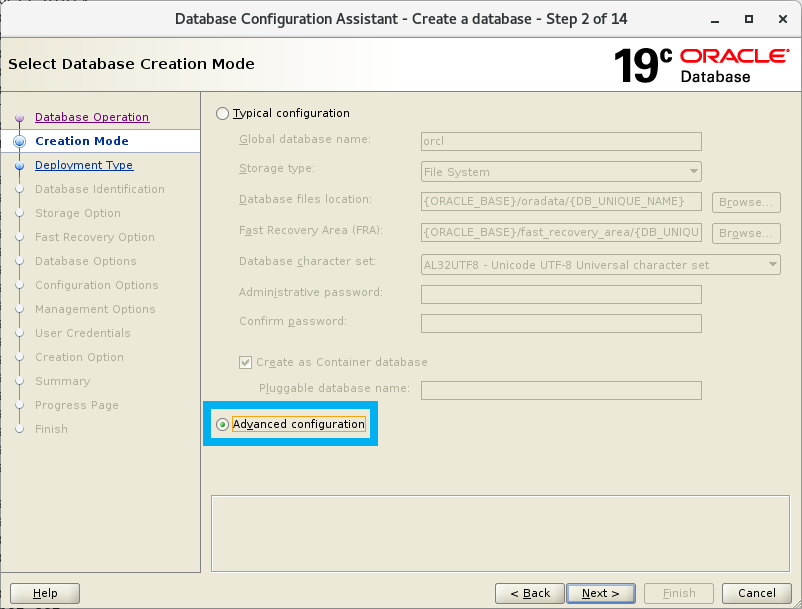Cancel the database creation wizard
Viewport: 802px width, 609px height.
pyautogui.click(x=756, y=593)
